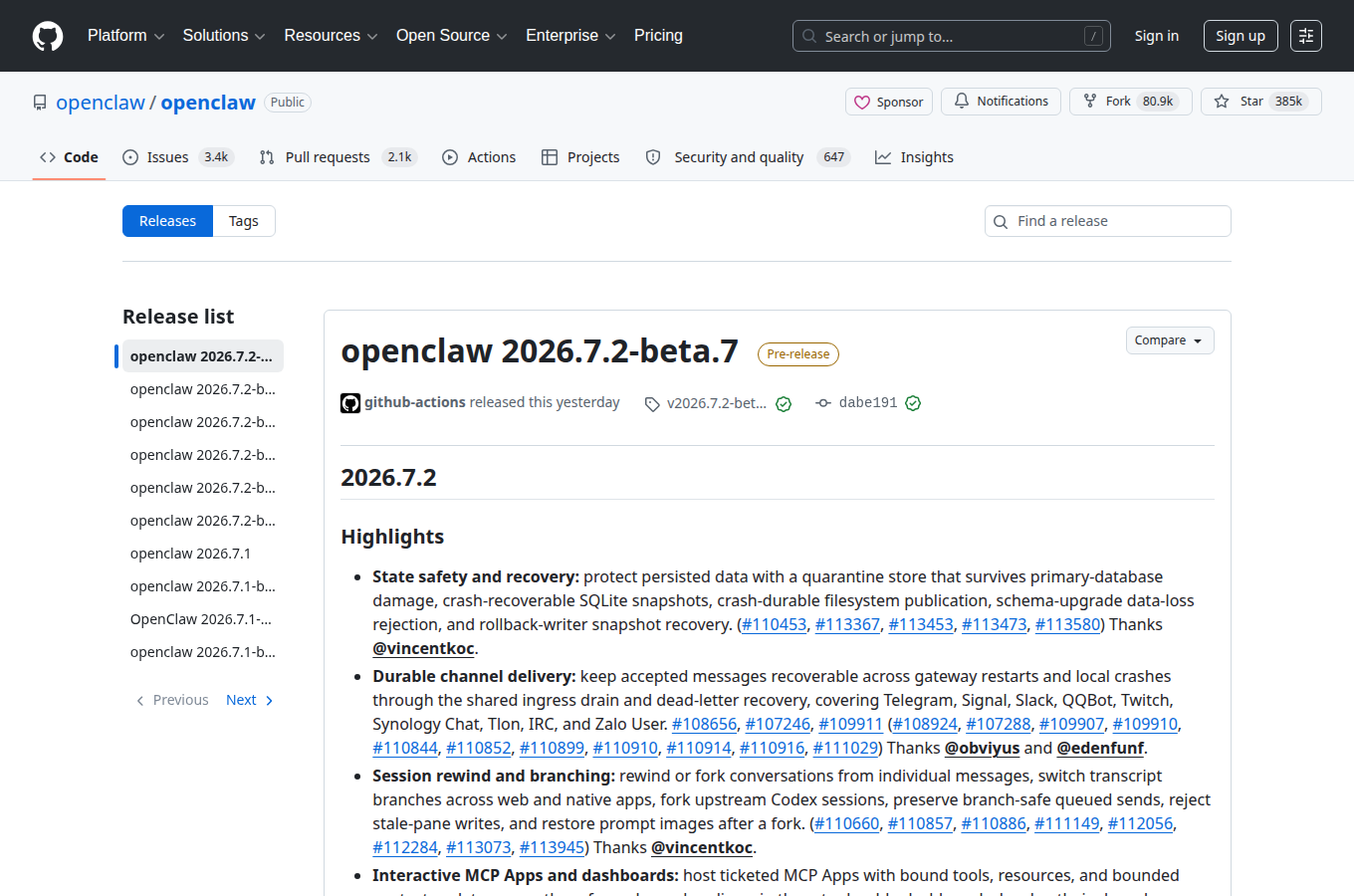Click Sign in
Viewport: 1354px width, 896px height.
click(1157, 36)
